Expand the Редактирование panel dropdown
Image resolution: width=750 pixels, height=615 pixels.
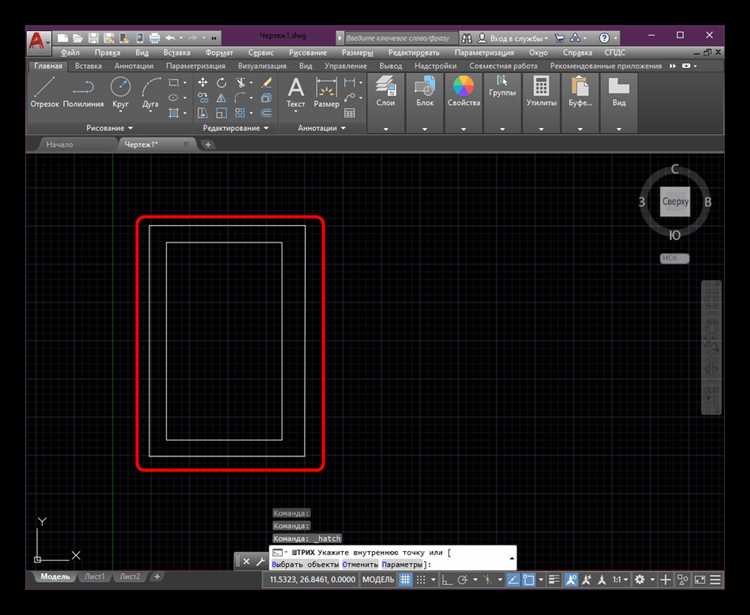pyautogui.click(x=235, y=128)
